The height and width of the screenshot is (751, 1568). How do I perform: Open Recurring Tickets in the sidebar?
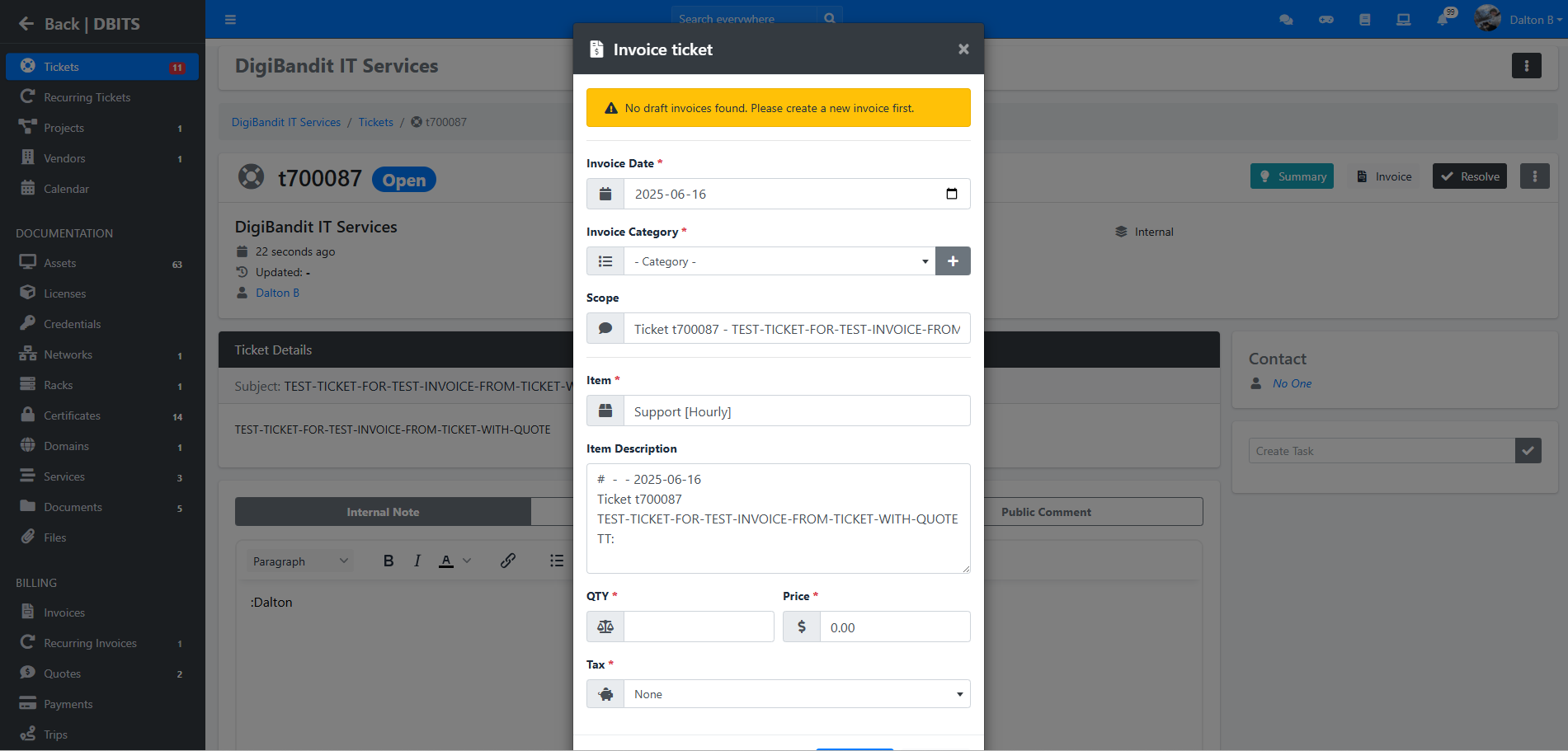click(102, 97)
